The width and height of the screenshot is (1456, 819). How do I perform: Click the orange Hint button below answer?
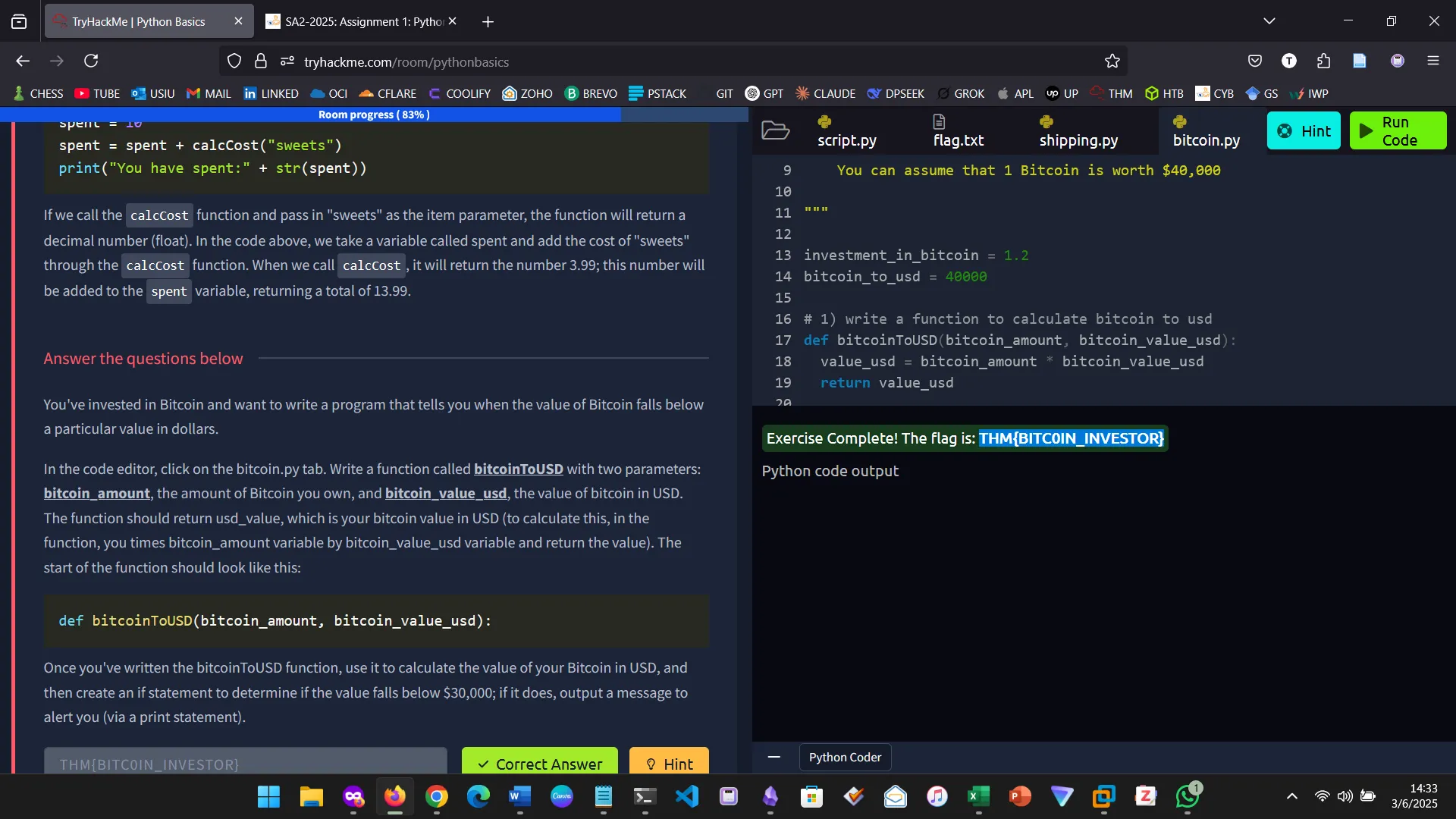point(668,763)
